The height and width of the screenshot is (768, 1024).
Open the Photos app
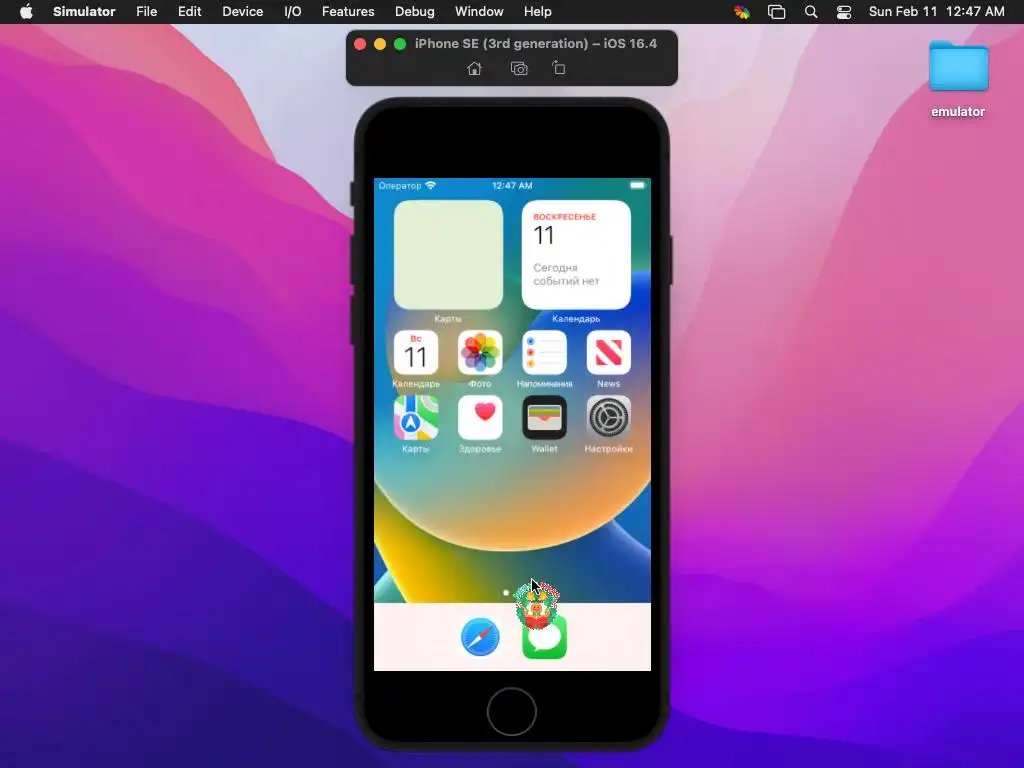coord(480,353)
